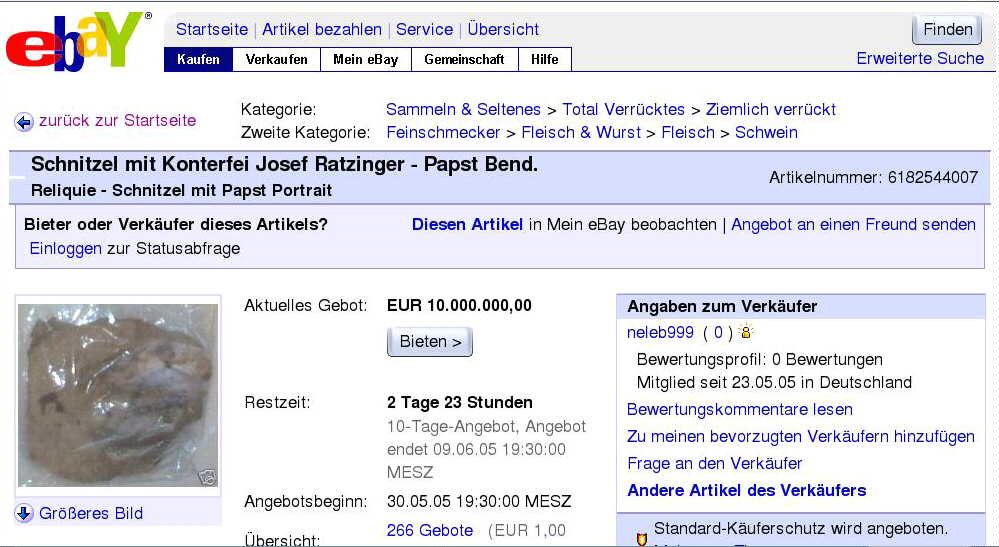Click Diesen Artikel to watch item
This screenshot has width=999, height=547.
[468, 225]
